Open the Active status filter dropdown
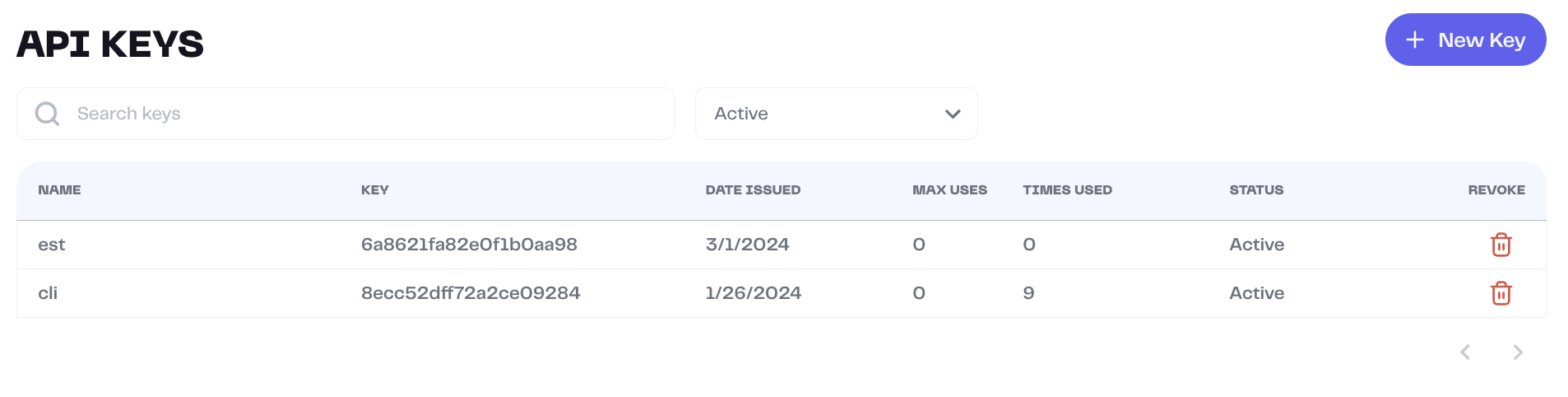The image size is (1568, 397). pos(836,114)
